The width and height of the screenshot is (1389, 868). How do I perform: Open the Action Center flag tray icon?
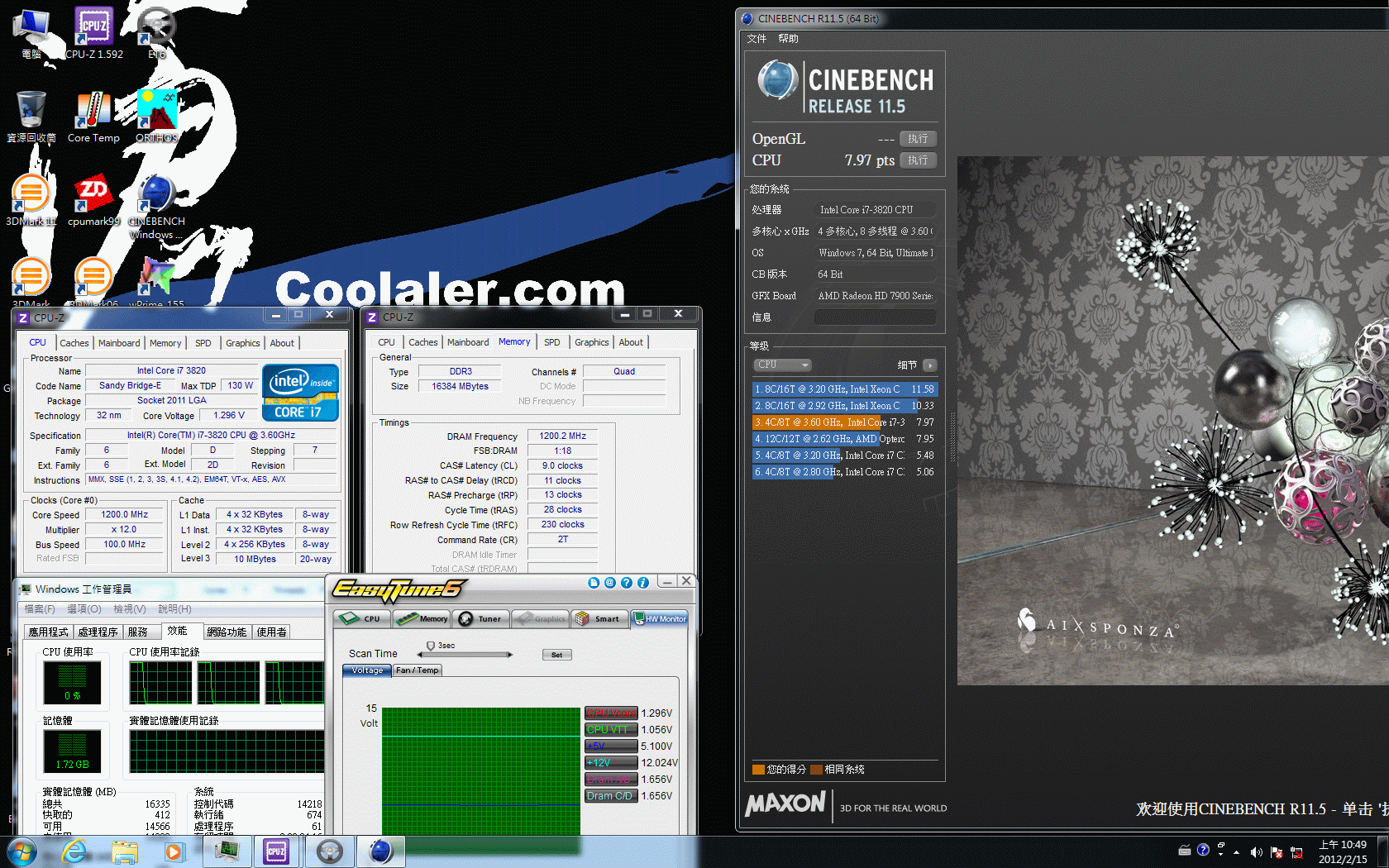pyautogui.click(x=1276, y=852)
